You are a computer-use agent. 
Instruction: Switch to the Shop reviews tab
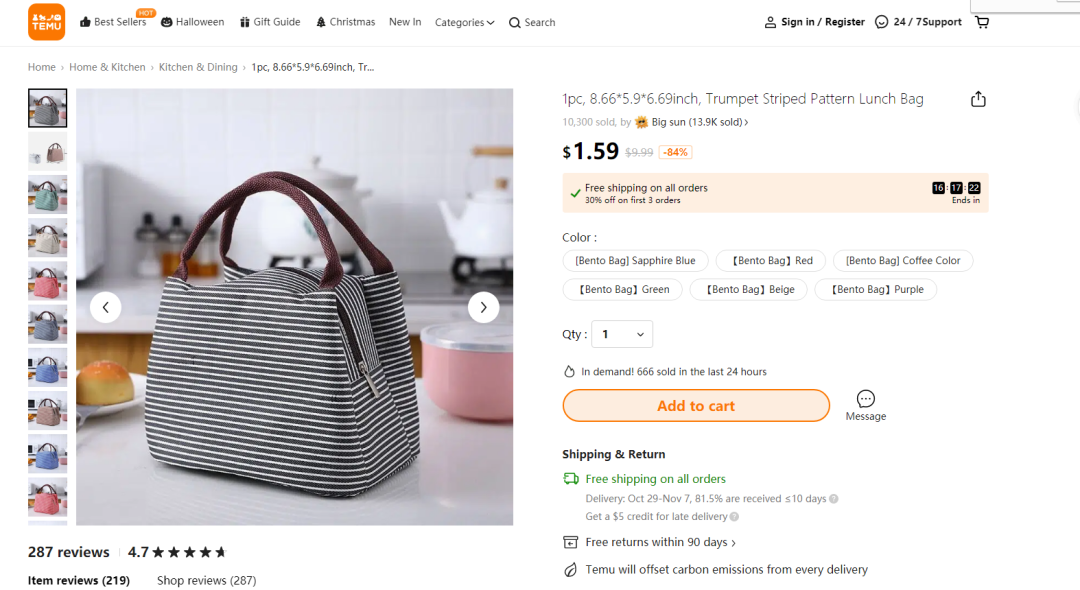pos(206,580)
